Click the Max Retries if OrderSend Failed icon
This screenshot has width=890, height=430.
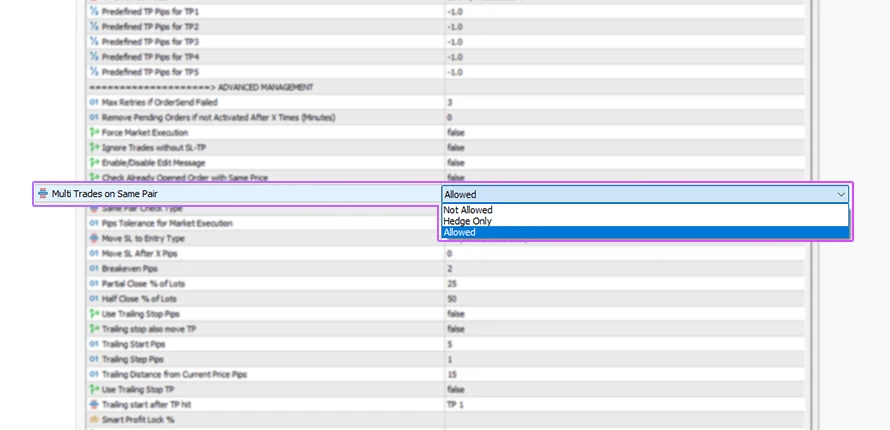tap(94, 102)
